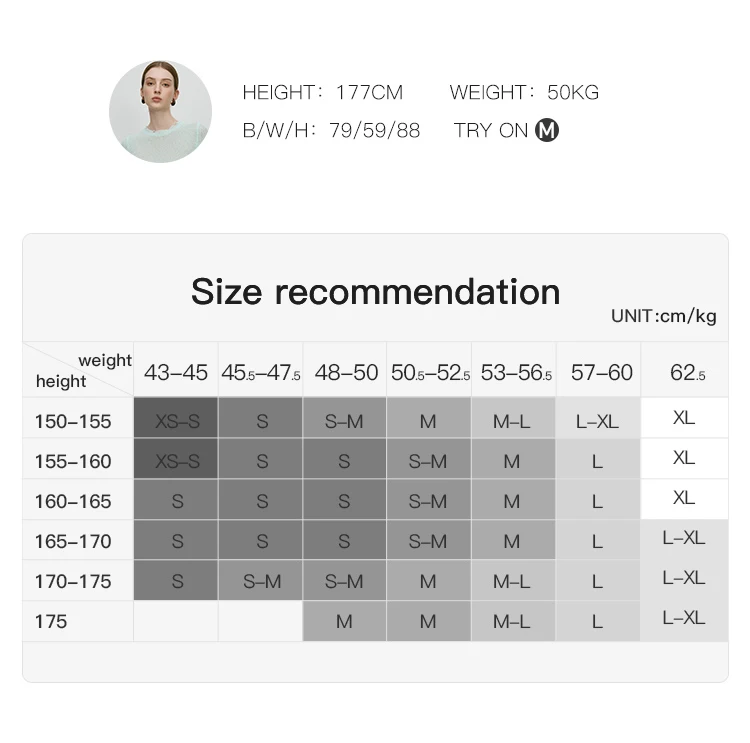Click the UNIT:cm/kg label

pos(663,316)
